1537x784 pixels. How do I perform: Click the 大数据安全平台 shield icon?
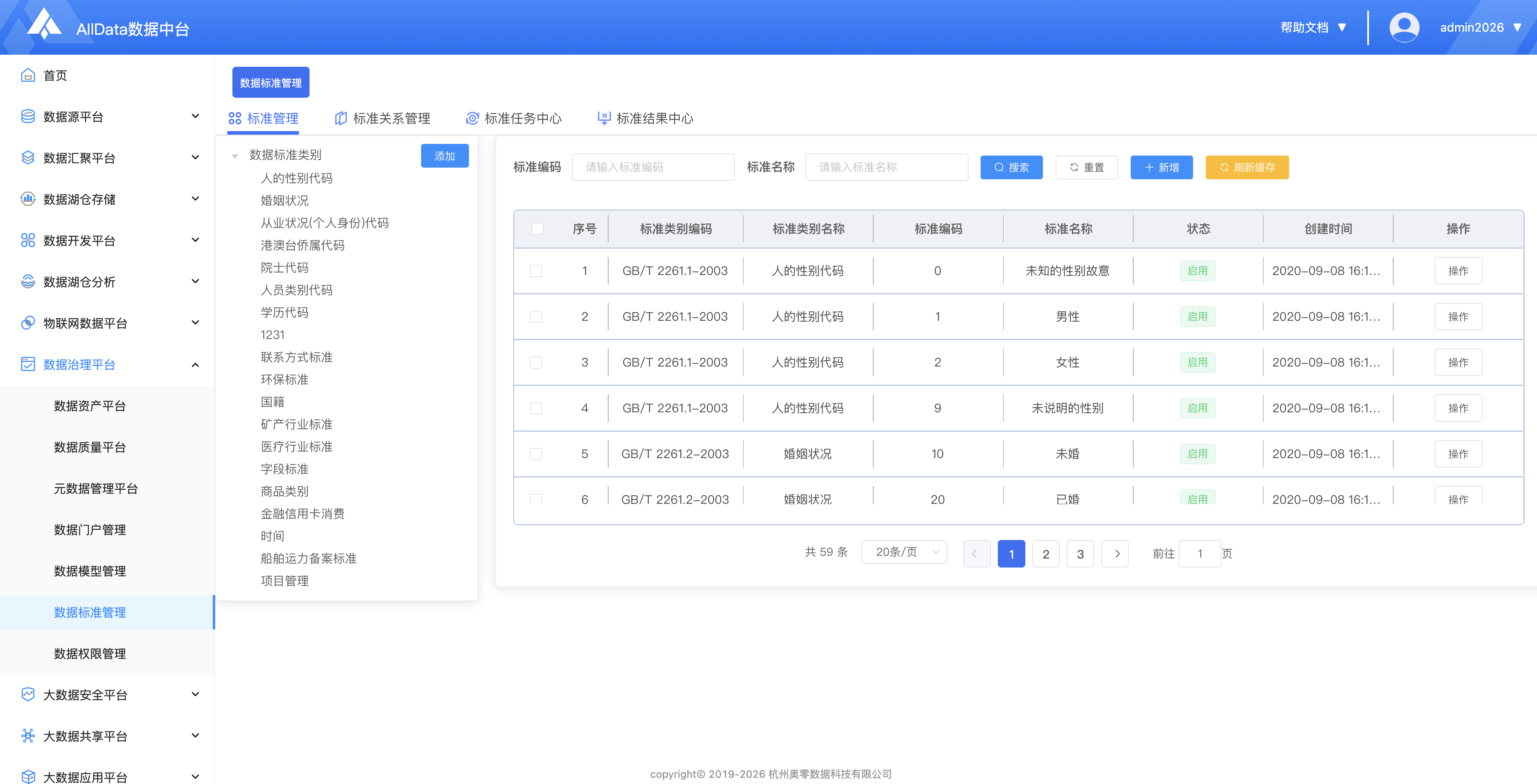pos(28,694)
